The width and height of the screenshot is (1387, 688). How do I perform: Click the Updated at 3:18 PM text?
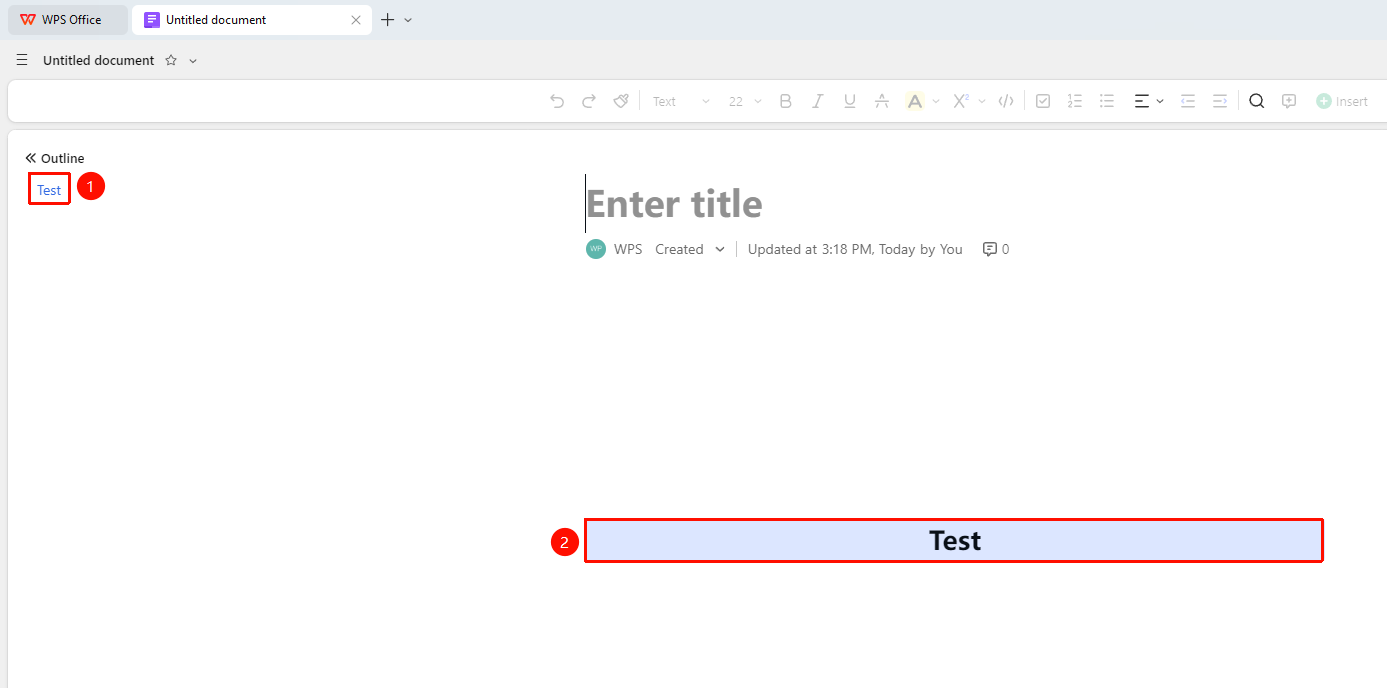[855, 249]
